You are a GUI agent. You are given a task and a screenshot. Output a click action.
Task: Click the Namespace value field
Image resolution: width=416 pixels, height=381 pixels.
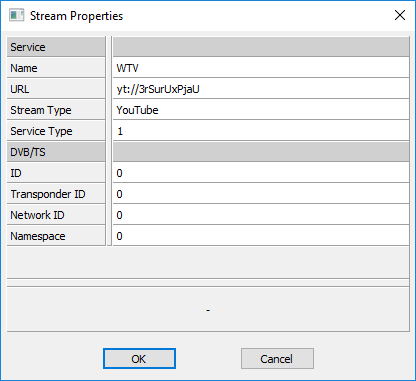pos(261,236)
